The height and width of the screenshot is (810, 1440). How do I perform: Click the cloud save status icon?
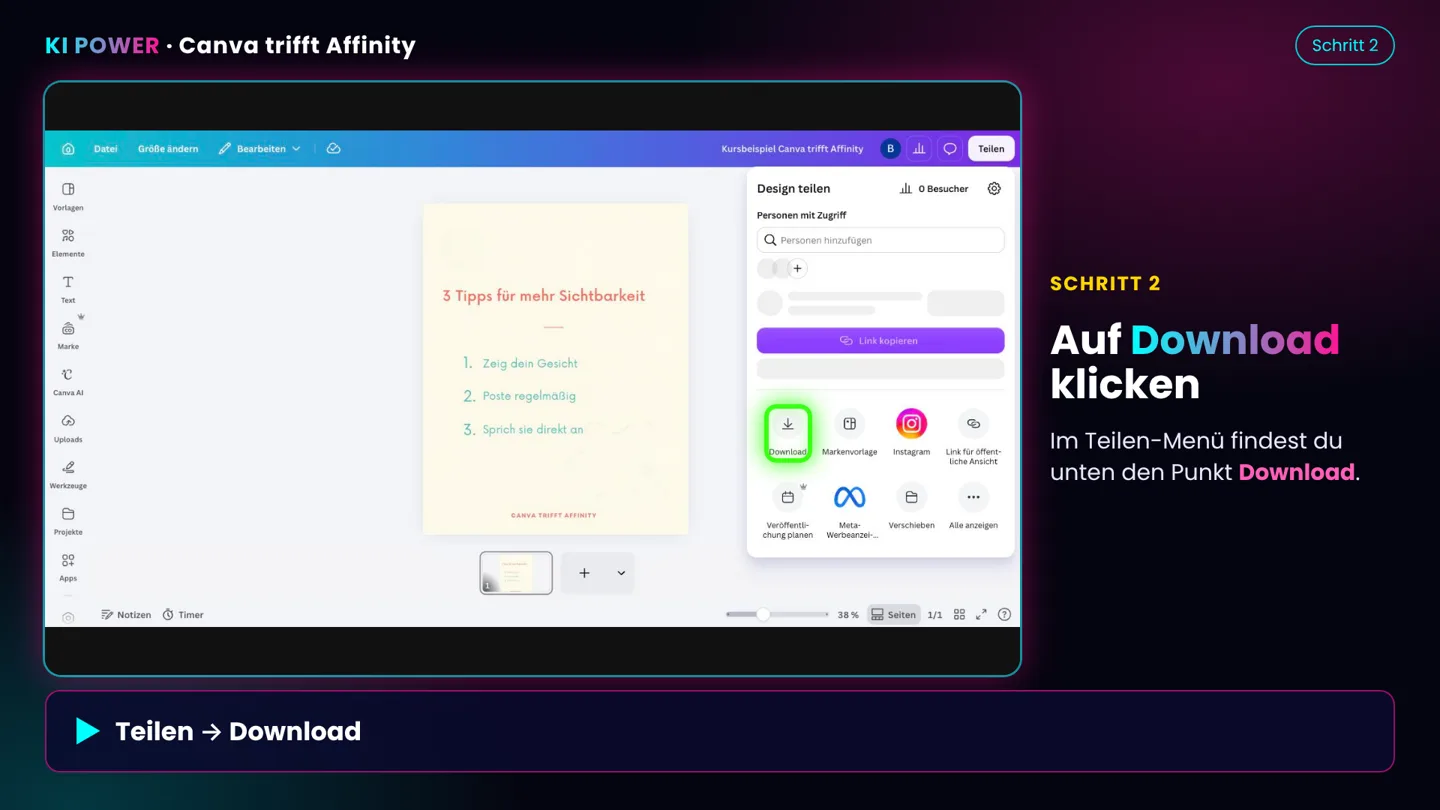334,149
